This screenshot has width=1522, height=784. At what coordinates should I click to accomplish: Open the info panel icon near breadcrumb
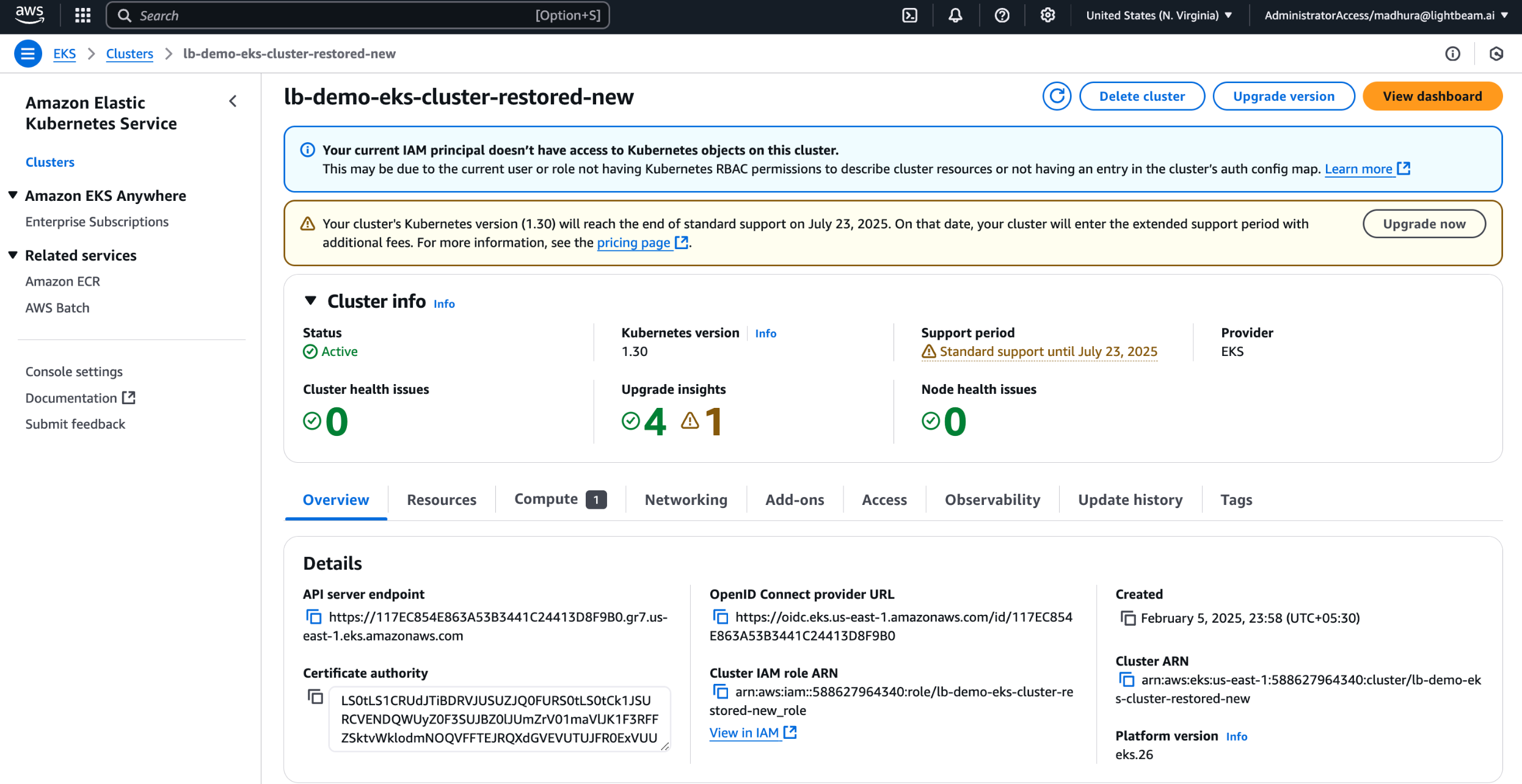coord(1452,54)
